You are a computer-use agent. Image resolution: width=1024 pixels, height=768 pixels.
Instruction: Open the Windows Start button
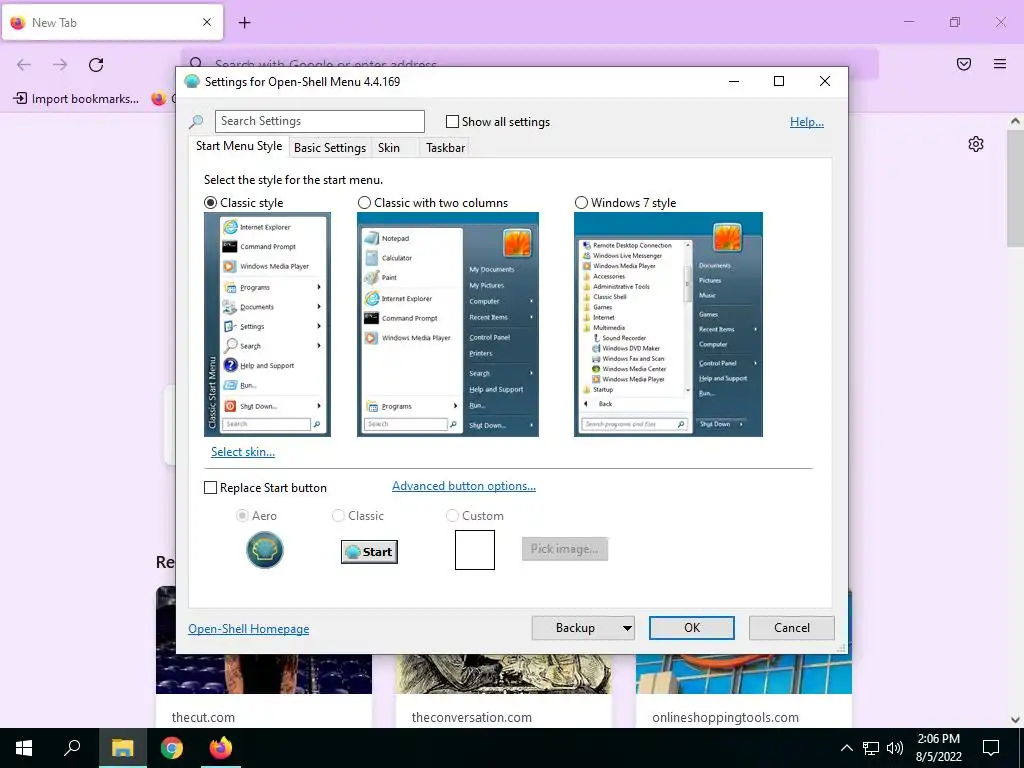pyautogui.click(x=24, y=748)
